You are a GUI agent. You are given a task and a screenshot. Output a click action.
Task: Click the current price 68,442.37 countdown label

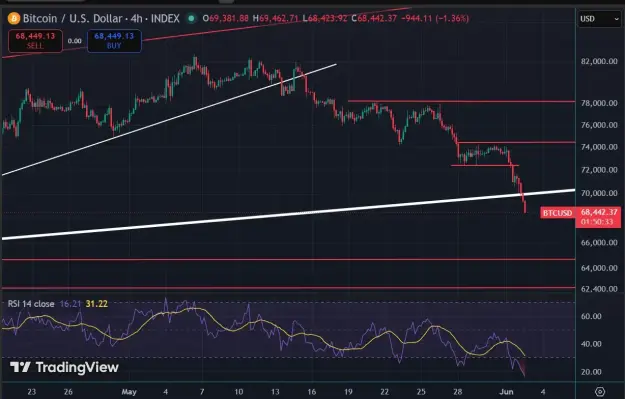pyautogui.click(x=598, y=217)
